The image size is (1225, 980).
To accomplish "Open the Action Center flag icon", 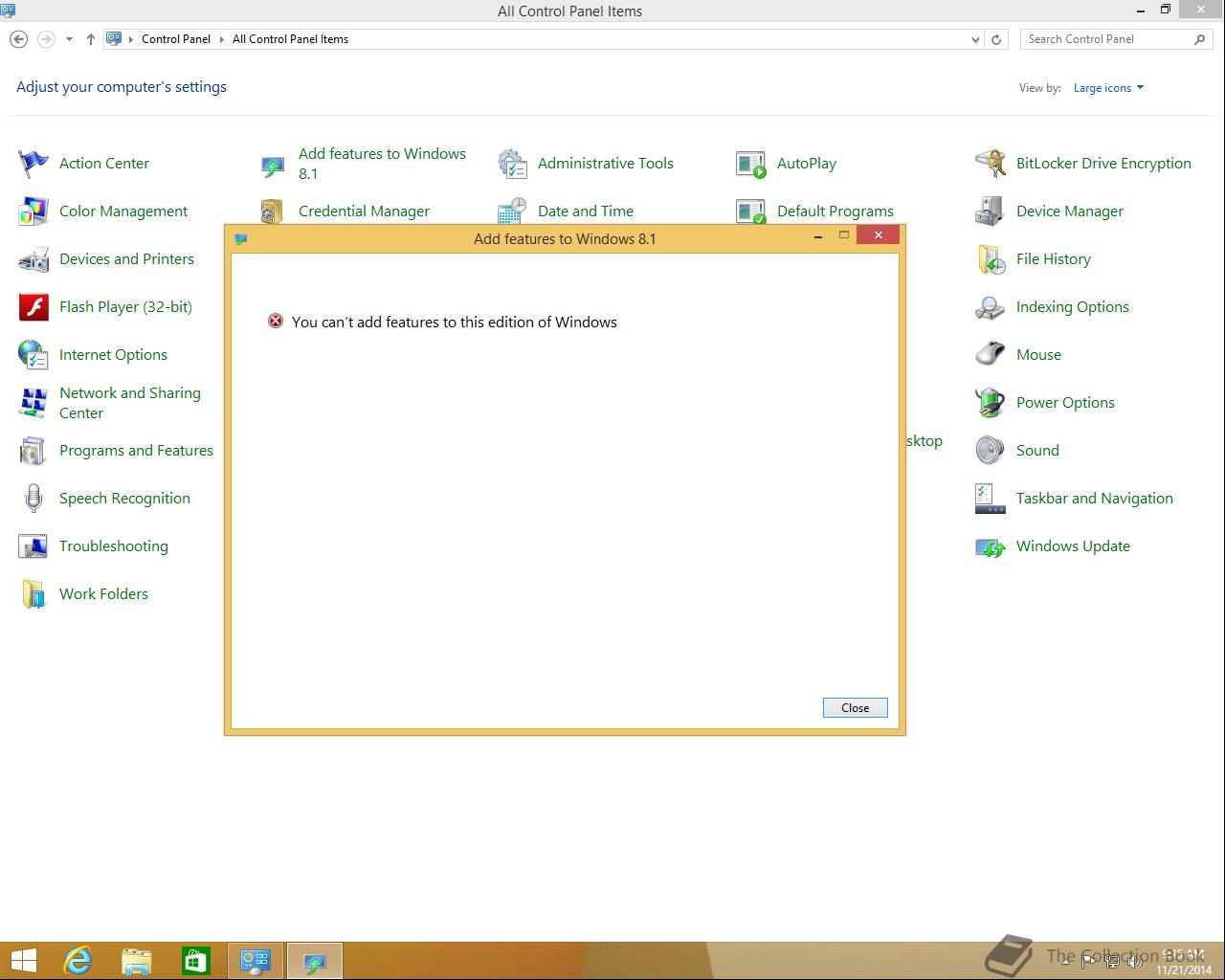I will pyautogui.click(x=33, y=164).
